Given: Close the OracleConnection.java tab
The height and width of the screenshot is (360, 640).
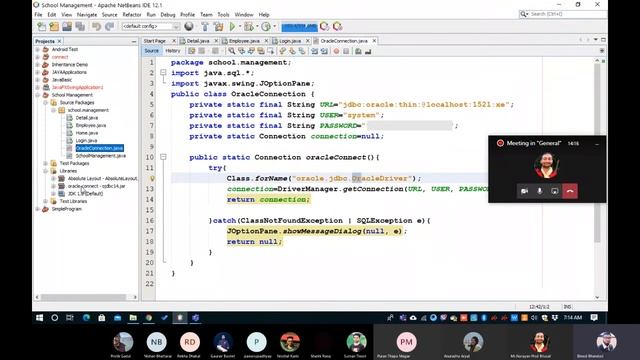Looking at the screenshot, I should click(x=374, y=41).
